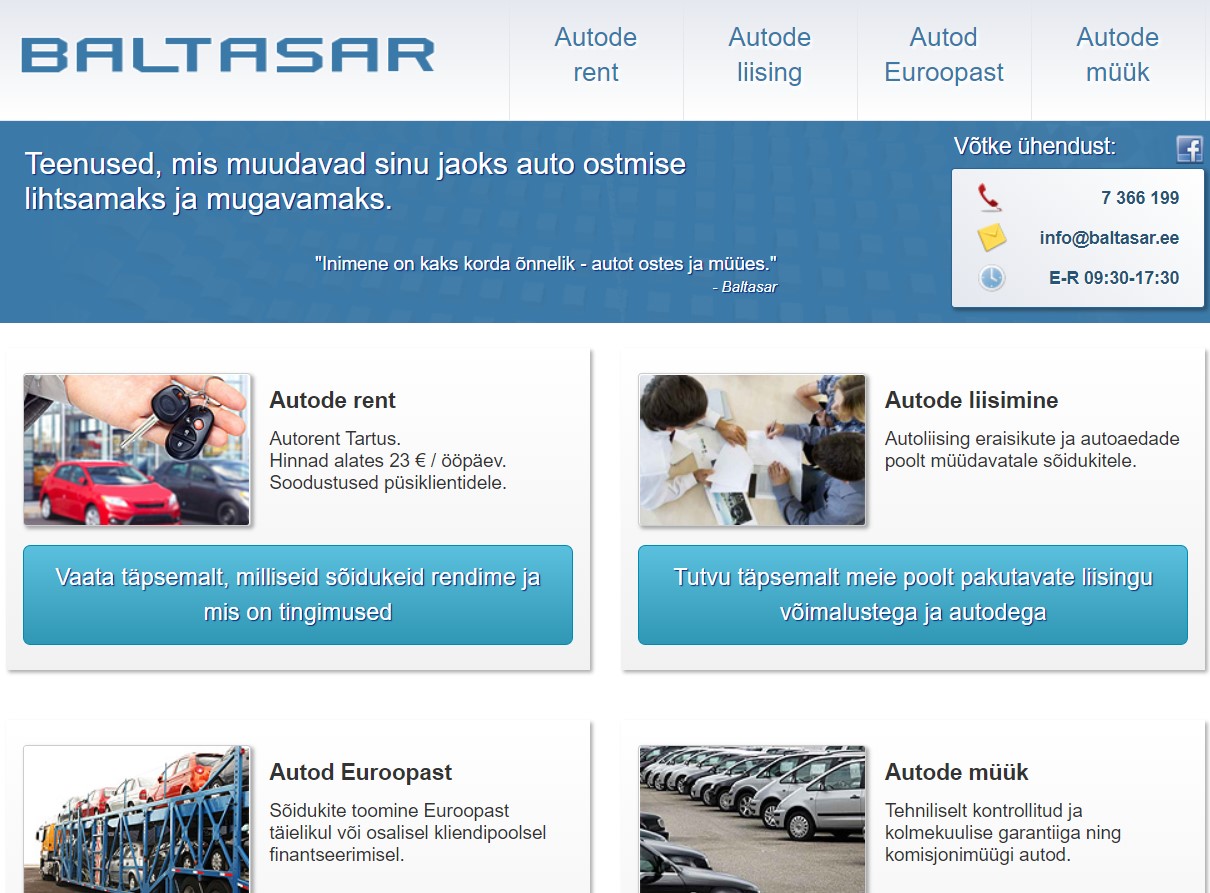This screenshot has height=893, width=1210.
Task: Click the yellow envelope email icon
Action: tap(991, 237)
